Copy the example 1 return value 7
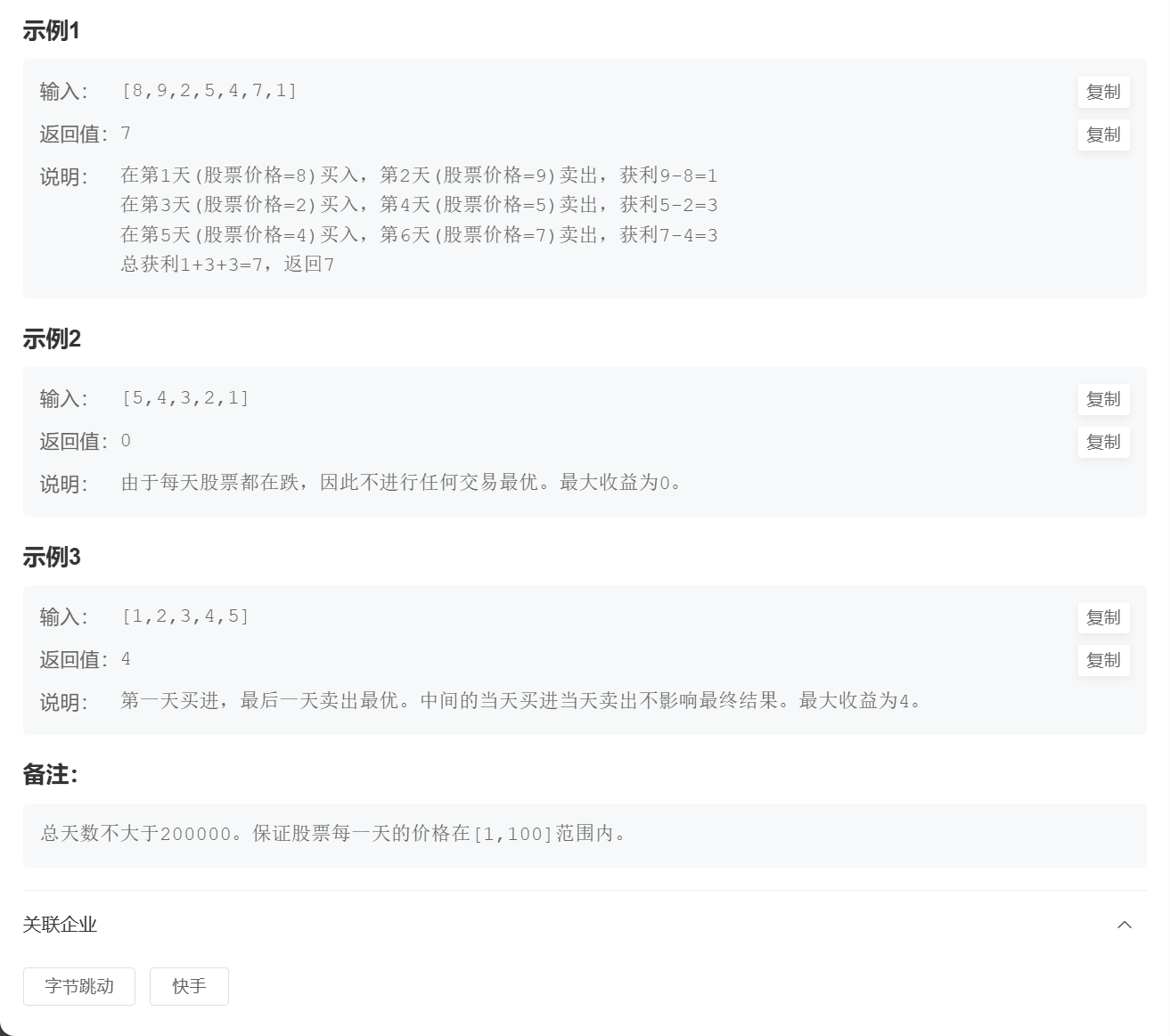 tap(1103, 135)
